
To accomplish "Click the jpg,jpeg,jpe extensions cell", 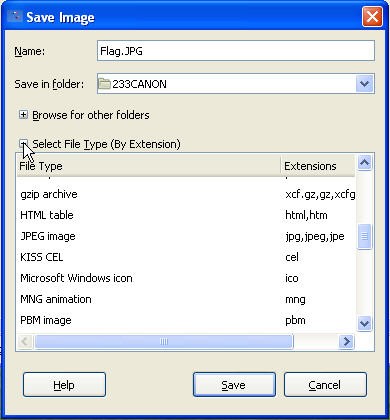I will tap(315, 236).
